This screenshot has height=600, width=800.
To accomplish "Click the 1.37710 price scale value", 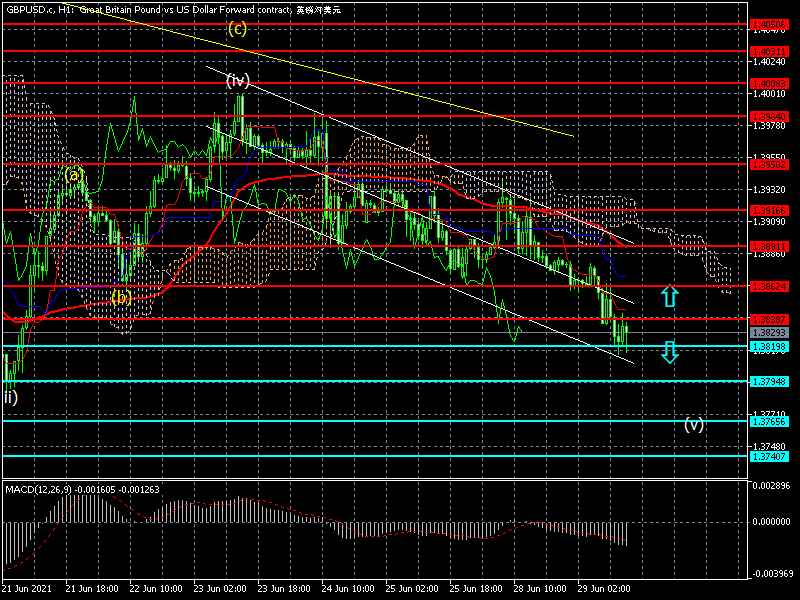I will [769, 413].
